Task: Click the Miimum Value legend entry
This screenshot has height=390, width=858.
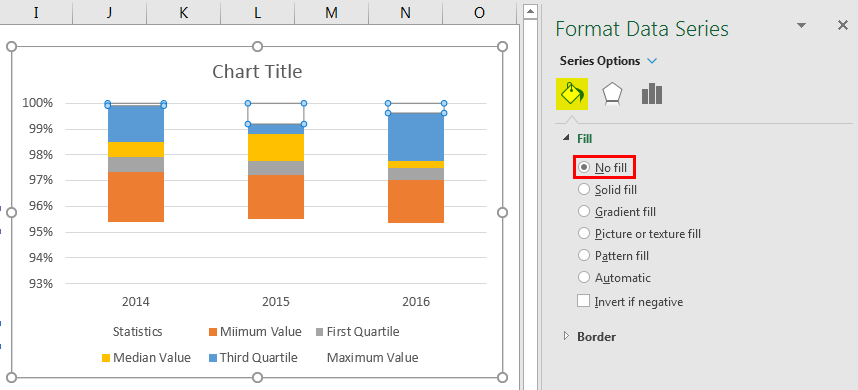Action: click(x=256, y=332)
